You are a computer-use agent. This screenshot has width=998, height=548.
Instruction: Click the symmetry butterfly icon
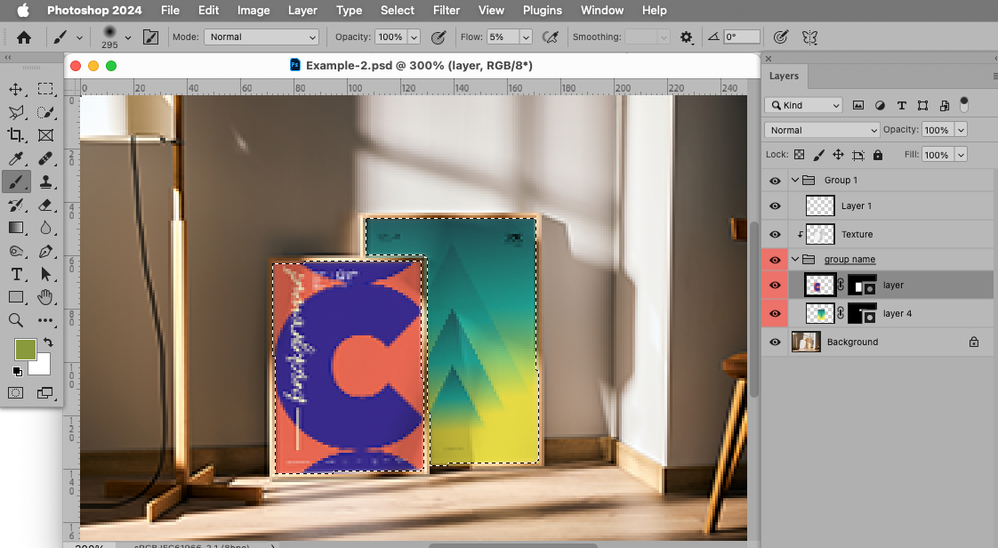click(x=810, y=38)
